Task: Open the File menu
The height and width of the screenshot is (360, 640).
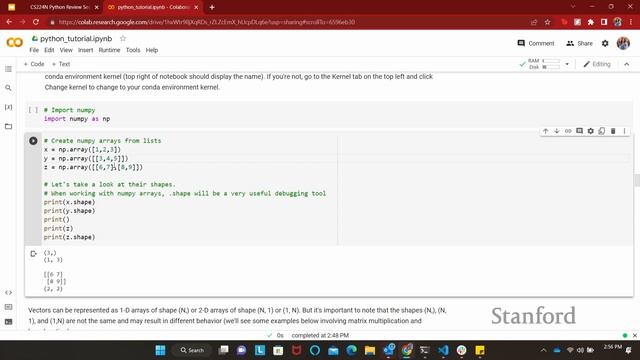Action: click(34, 50)
